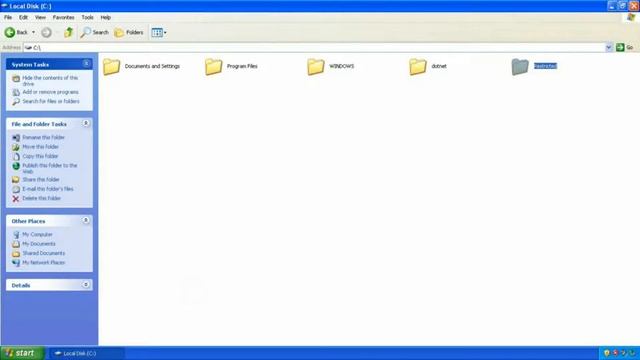The image size is (640, 360).
Task: Click Add or remove programs
Action: point(50,92)
